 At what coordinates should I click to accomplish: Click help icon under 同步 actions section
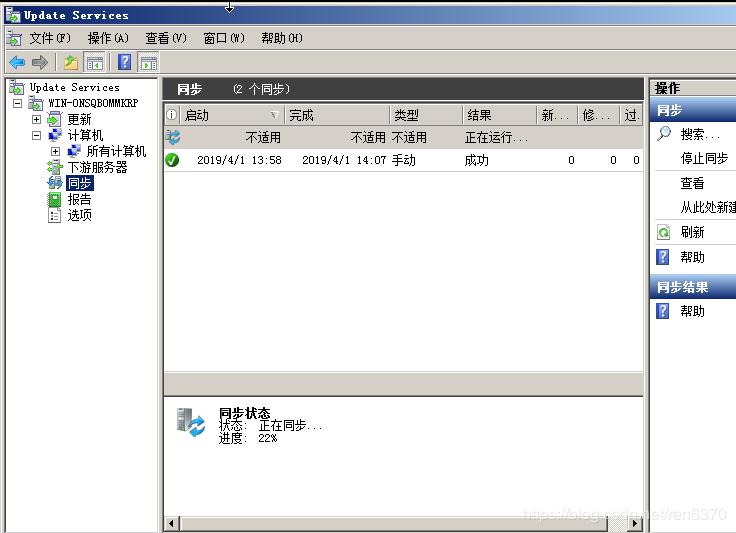click(x=662, y=257)
